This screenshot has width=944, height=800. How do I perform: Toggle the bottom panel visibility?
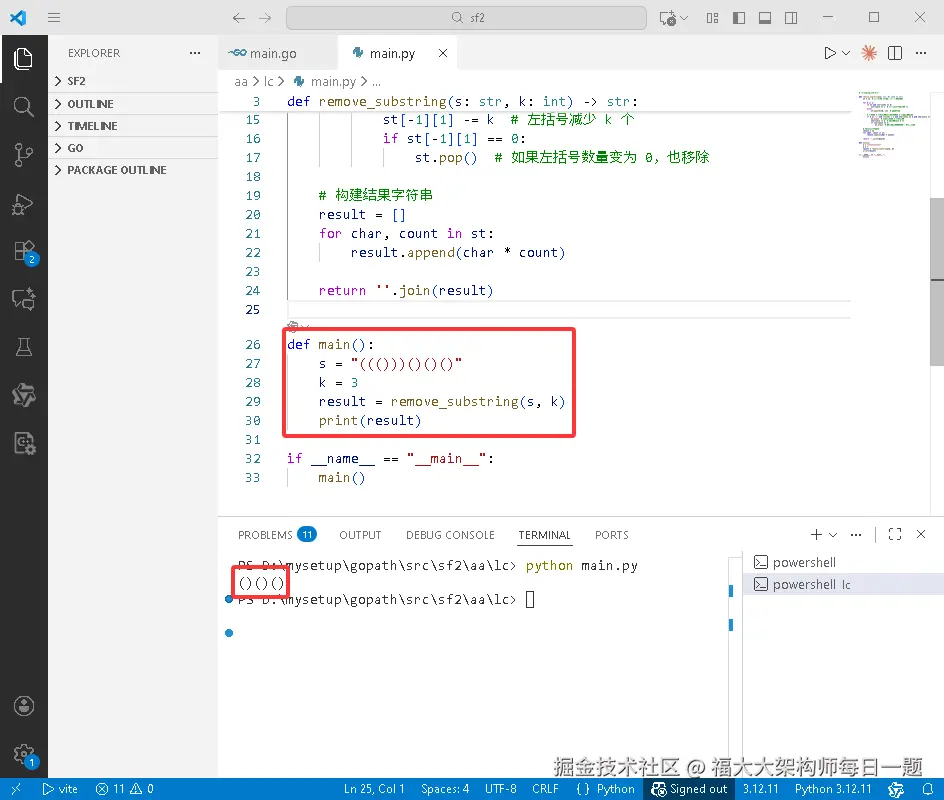pyautogui.click(x=765, y=17)
